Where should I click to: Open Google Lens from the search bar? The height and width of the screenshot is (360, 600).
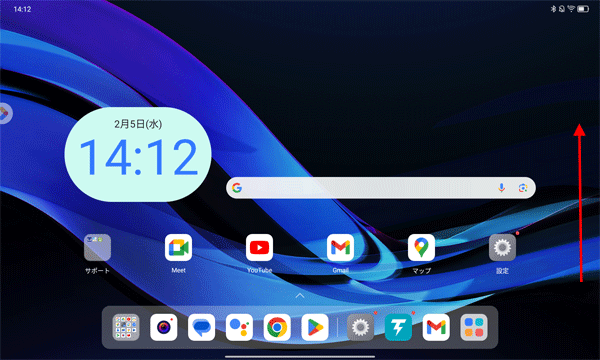coord(523,188)
